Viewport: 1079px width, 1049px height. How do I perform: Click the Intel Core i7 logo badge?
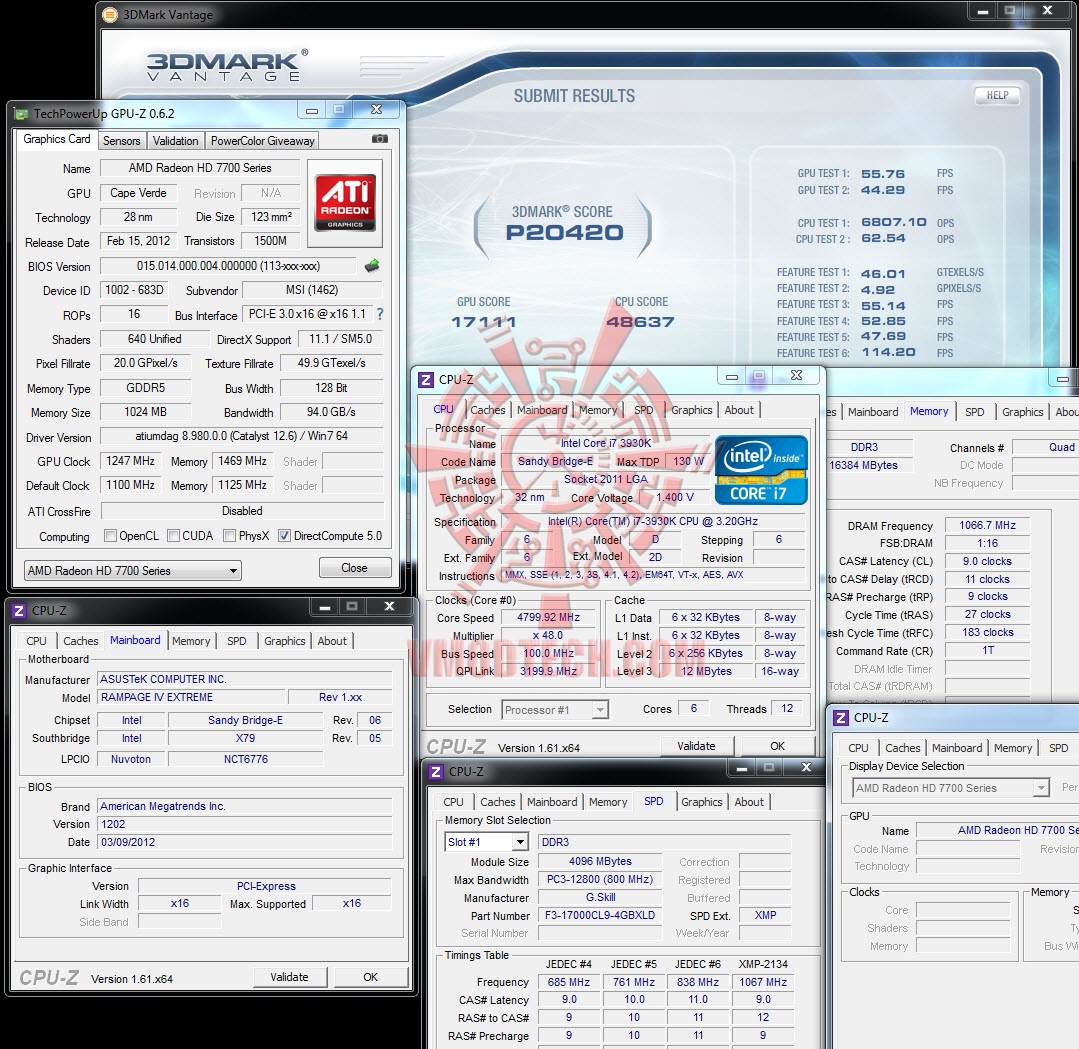tap(761, 470)
